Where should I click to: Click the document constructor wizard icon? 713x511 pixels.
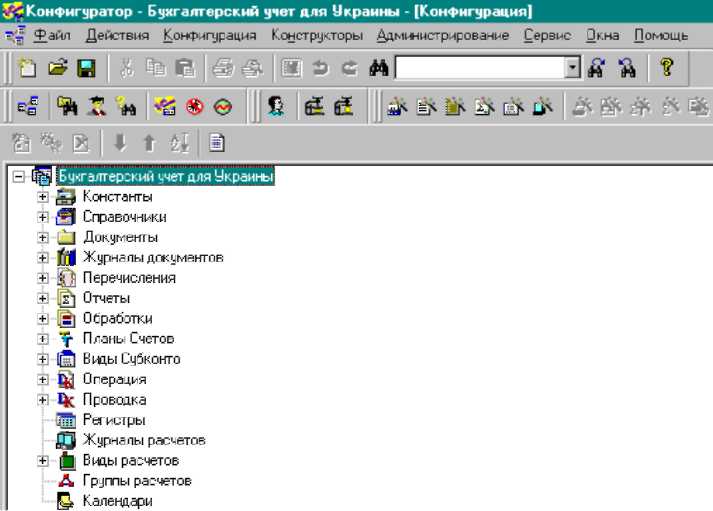click(x=426, y=107)
